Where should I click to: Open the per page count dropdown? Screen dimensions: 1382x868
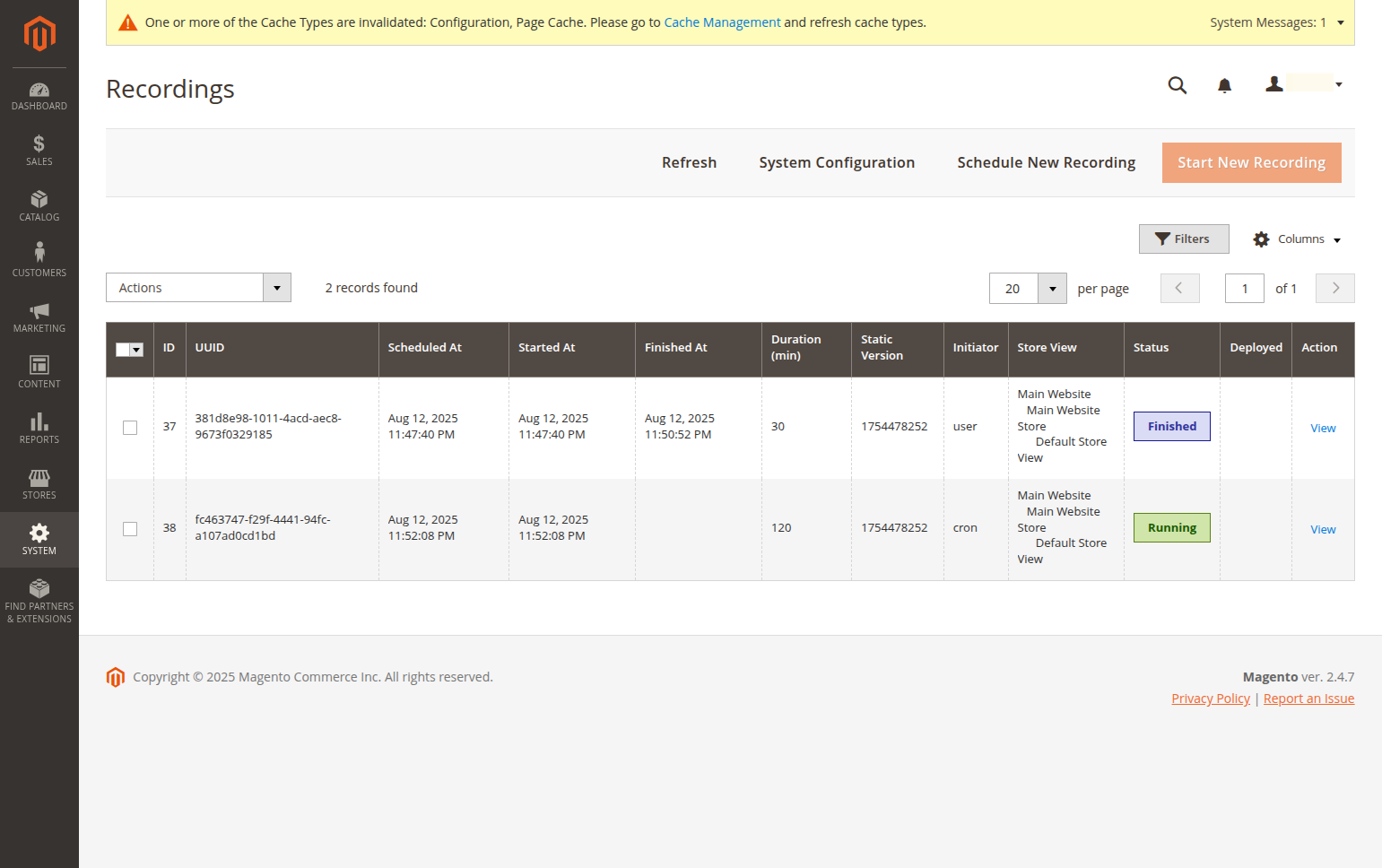[1052, 289]
